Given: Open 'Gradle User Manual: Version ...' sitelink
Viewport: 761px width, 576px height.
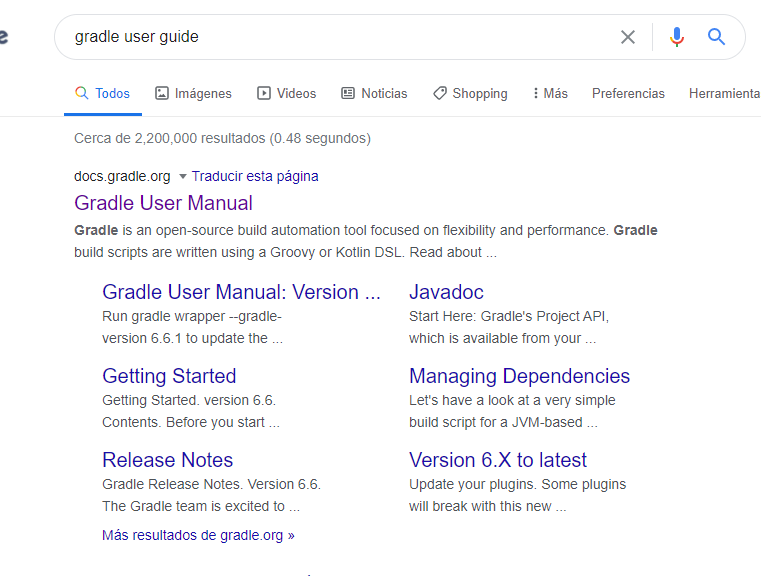Looking at the screenshot, I should click(241, 292).
